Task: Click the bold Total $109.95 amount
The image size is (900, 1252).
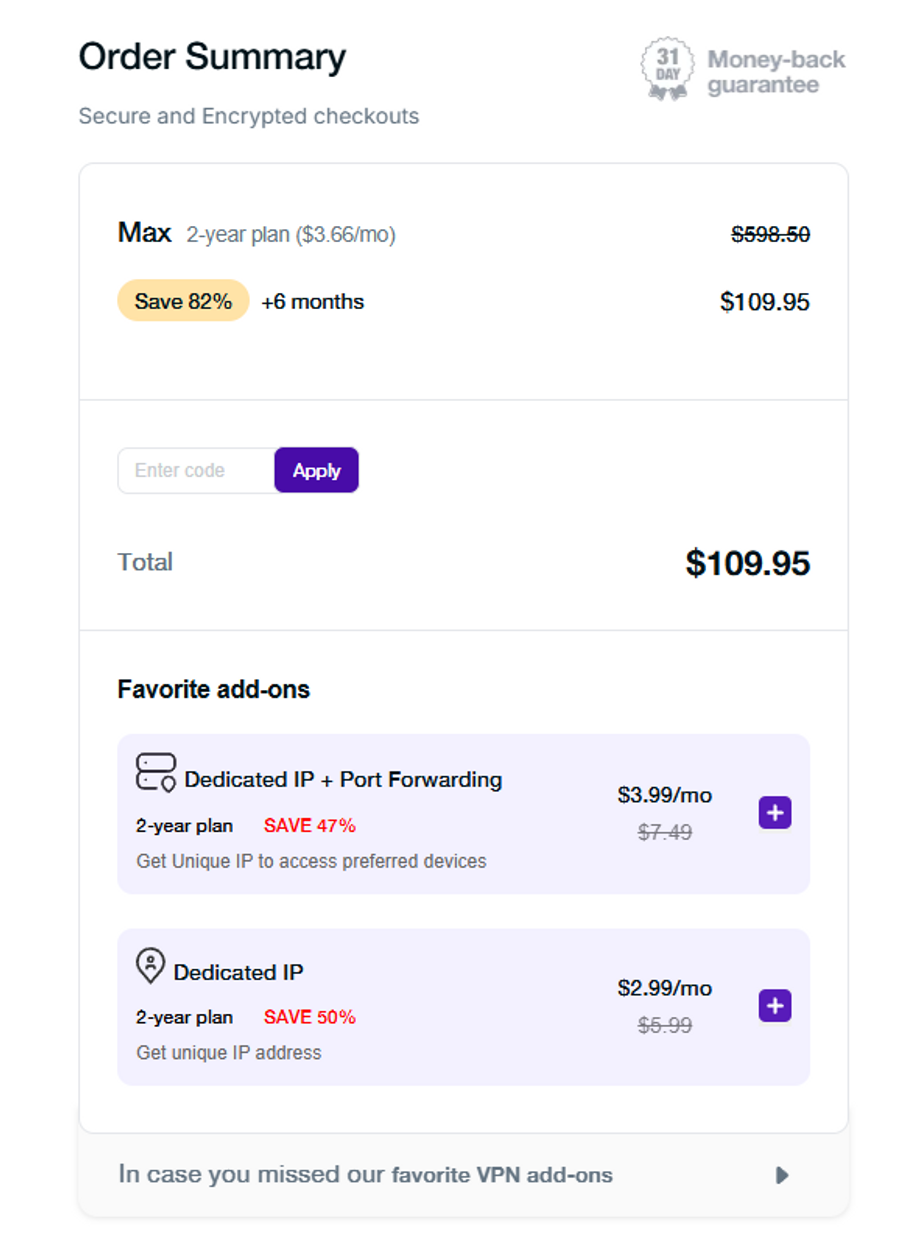Action: (747, 563)
